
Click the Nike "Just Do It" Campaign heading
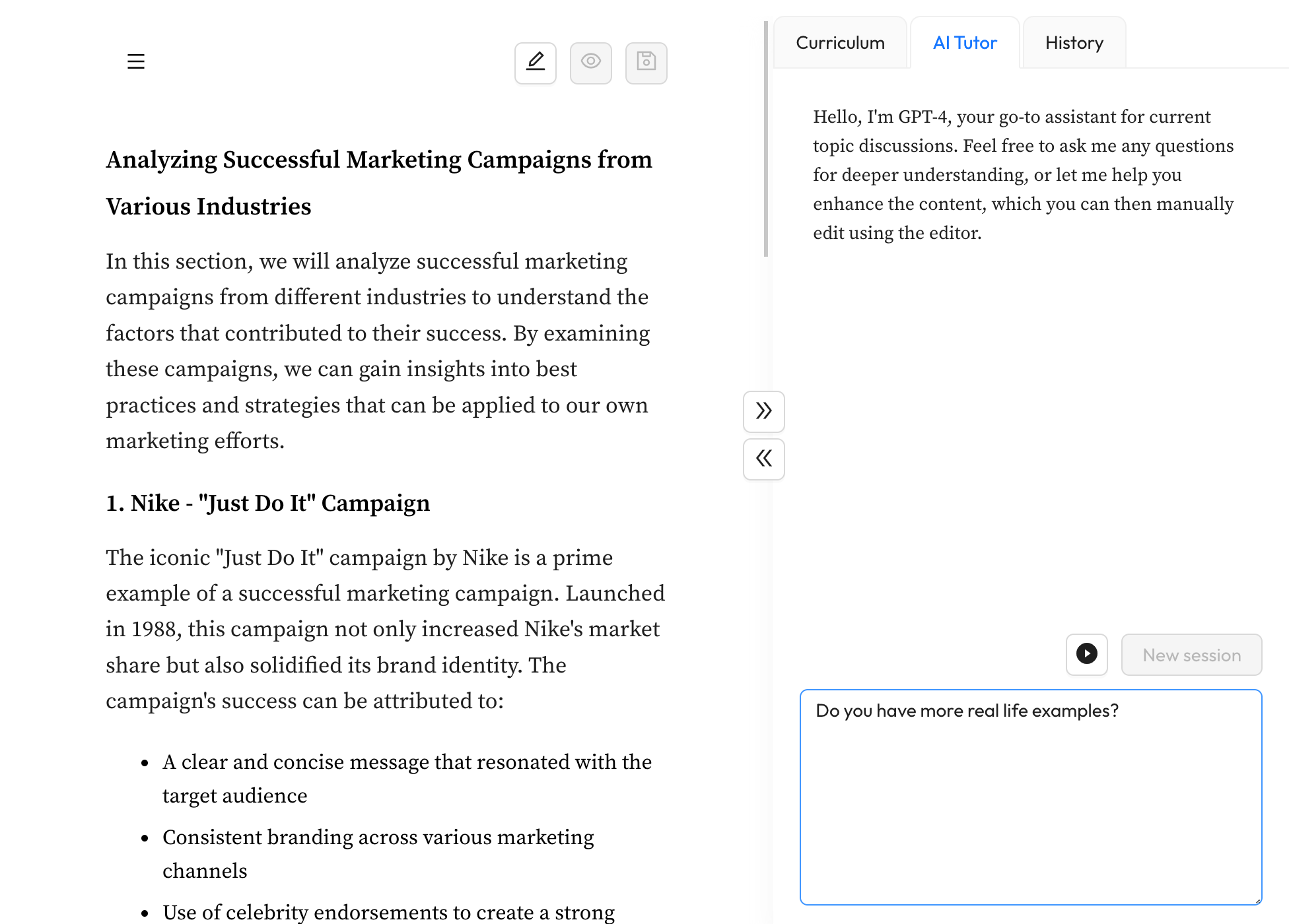pyautogui.click(x=267, y=503)
